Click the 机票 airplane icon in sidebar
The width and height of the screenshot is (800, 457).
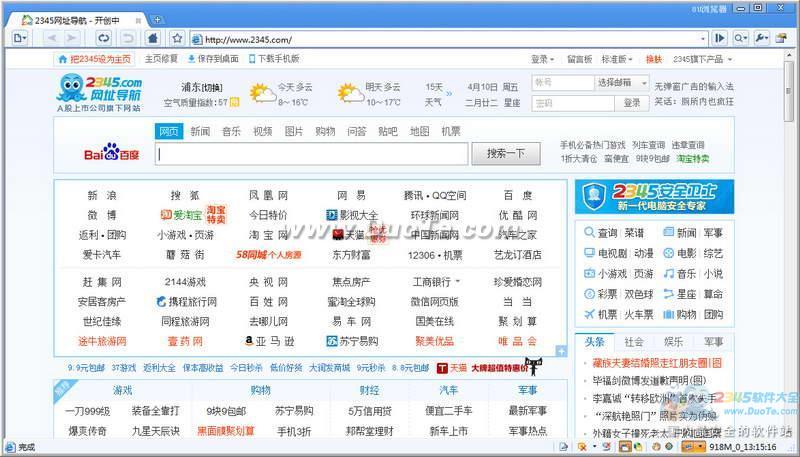(589, 314)
